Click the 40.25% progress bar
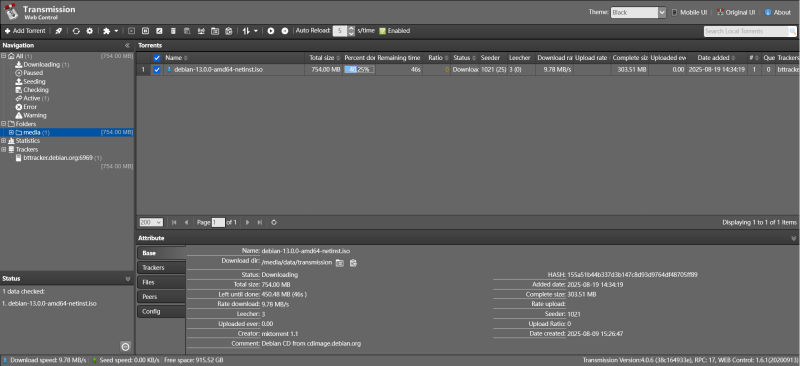Viewport: 800px width, 366px height. [x=359, y=69]
